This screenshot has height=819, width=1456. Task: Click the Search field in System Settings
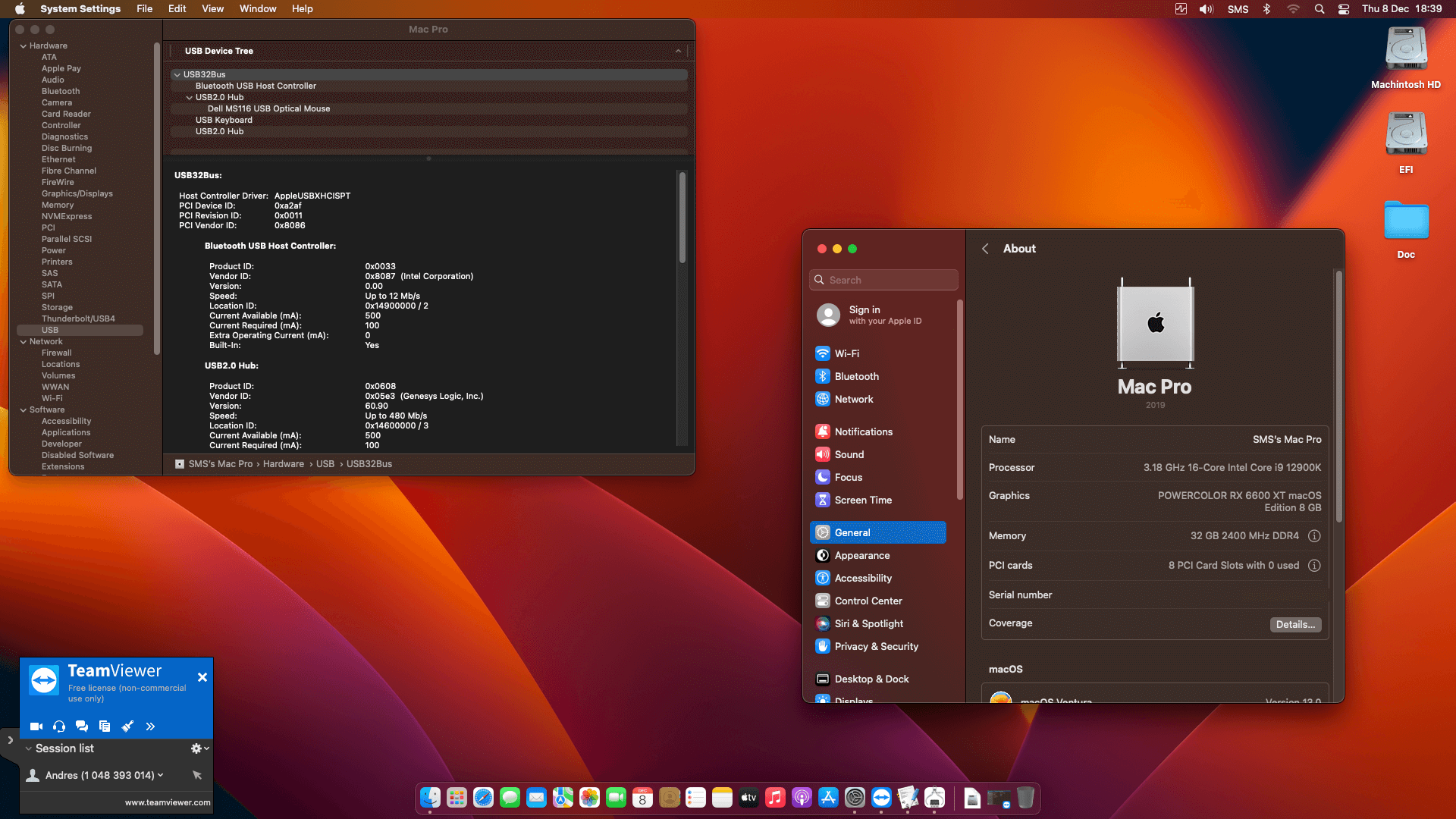pos(883,281)
